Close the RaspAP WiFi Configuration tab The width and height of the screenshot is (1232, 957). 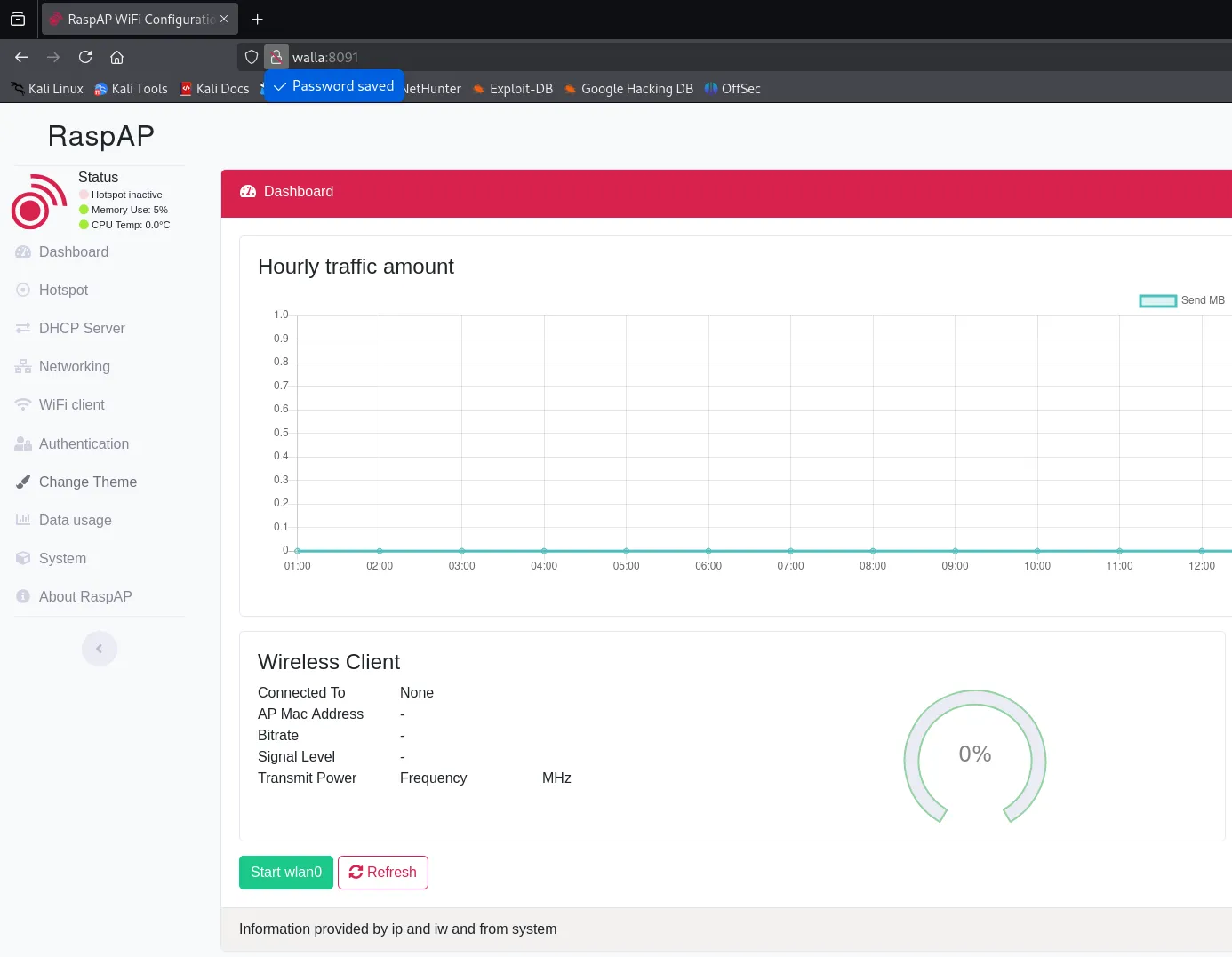(x=224, y=19)
